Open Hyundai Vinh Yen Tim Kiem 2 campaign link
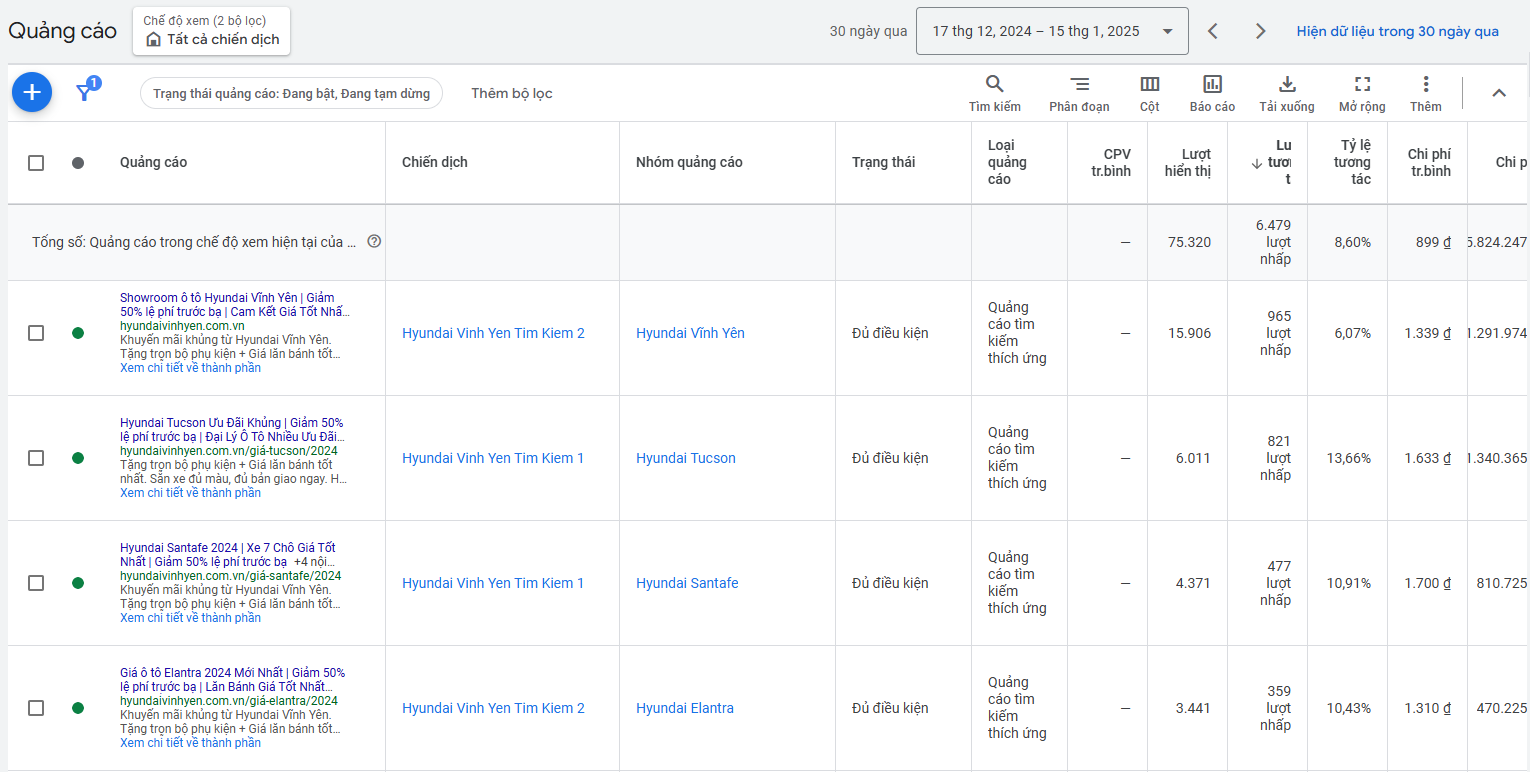 click(x=493, y=333)
